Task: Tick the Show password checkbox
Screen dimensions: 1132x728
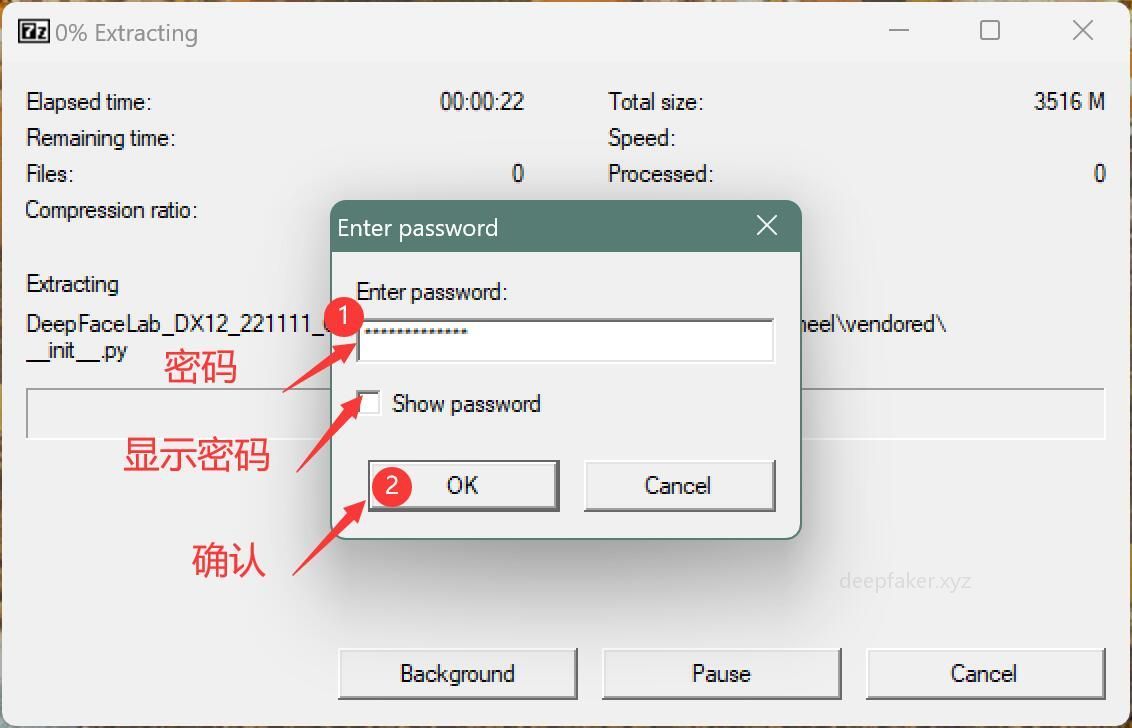Action: click(369, 403)
